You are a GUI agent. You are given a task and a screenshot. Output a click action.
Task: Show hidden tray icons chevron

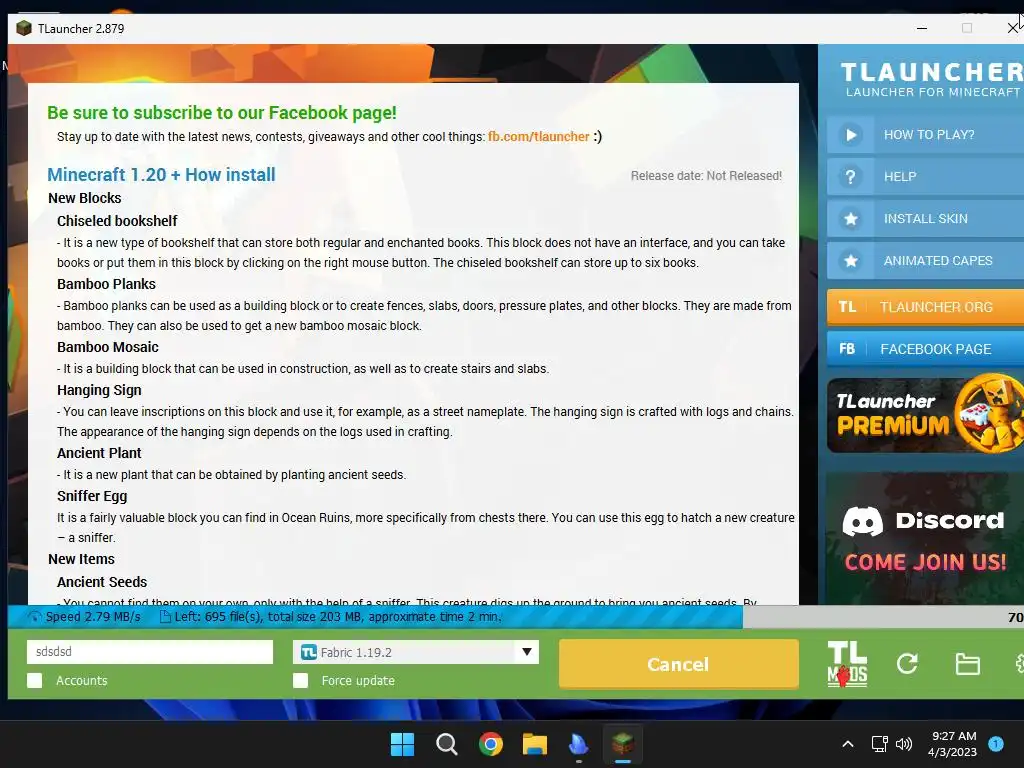click(x=848, y=744)
